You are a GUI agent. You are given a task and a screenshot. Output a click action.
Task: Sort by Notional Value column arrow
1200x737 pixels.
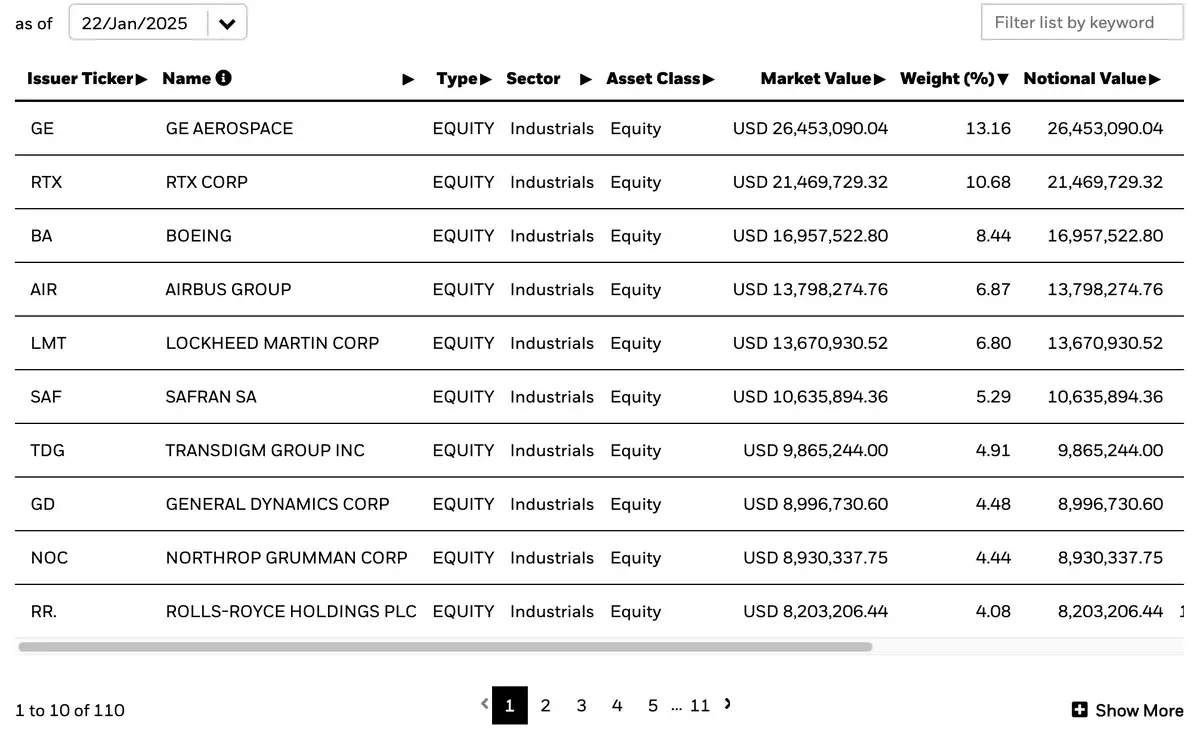tap(1154, 79)
